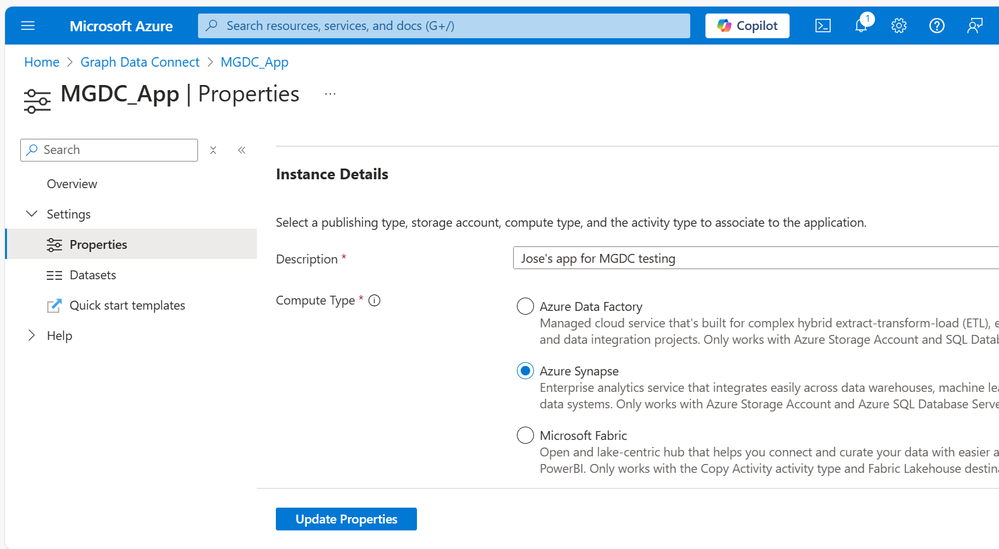Click the expand/collapse all menu icon
Image resolution: width=999 pixels, height=549 pixels.
[x=213, y=150]
